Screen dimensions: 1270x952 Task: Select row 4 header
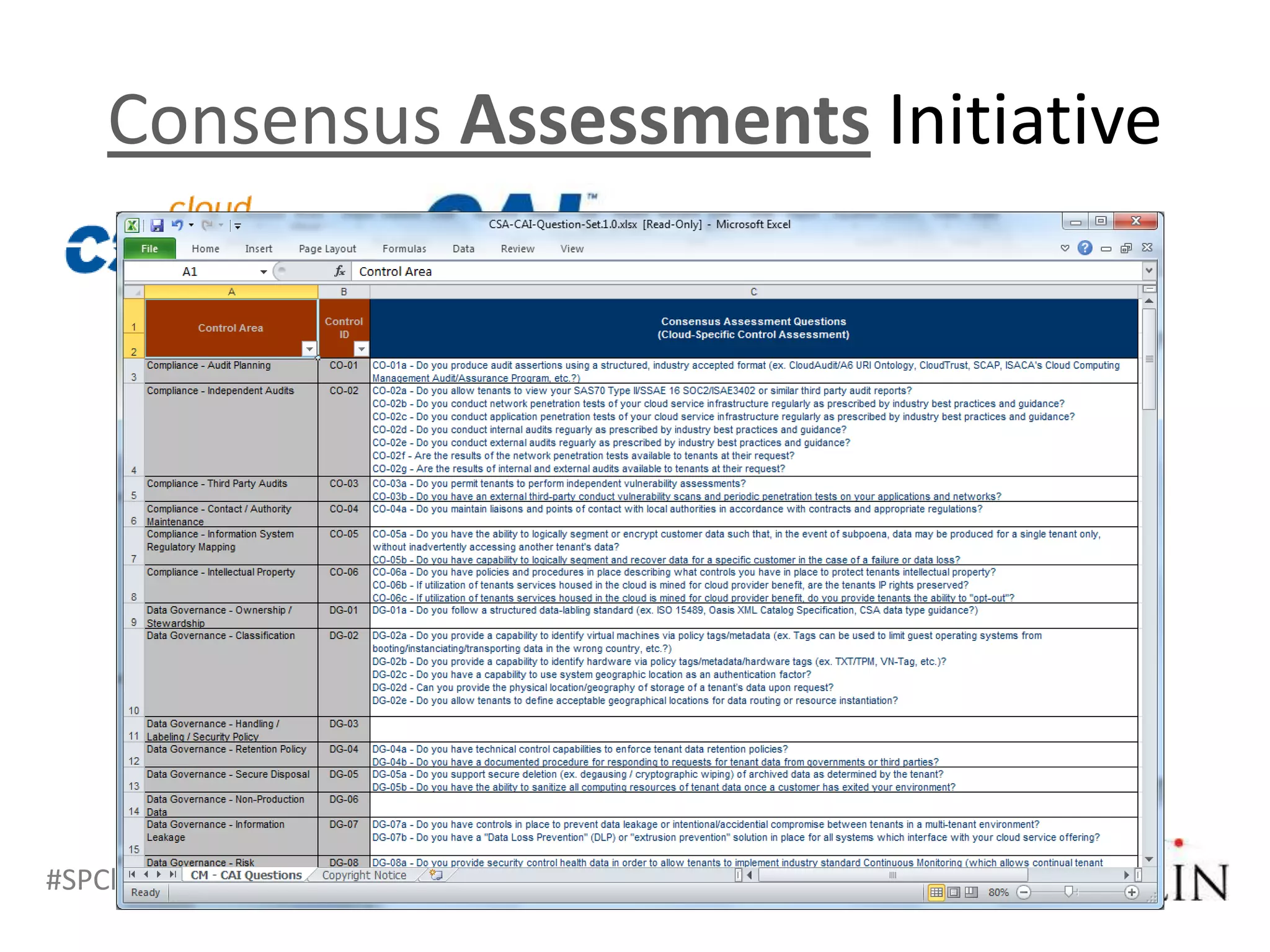(x=134, y=430)
